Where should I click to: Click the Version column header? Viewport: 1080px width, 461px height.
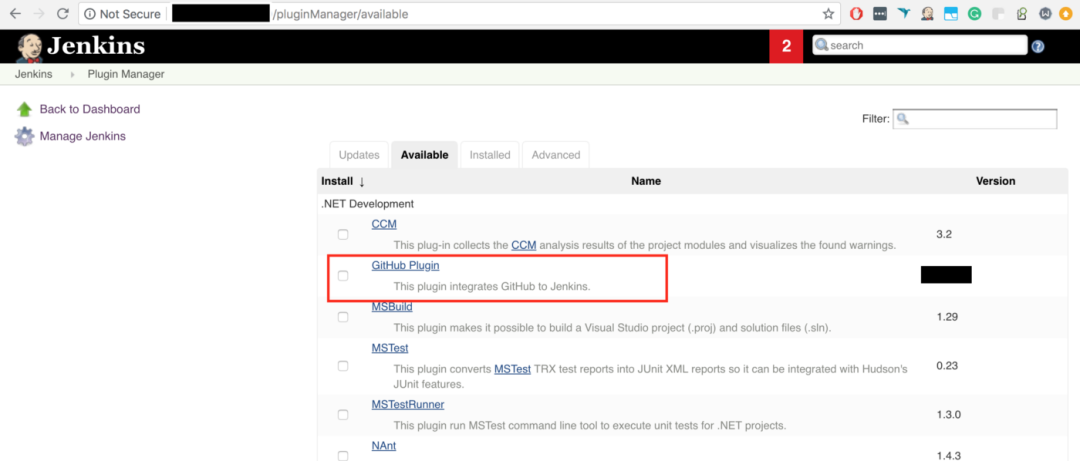(x=995, y=181)
